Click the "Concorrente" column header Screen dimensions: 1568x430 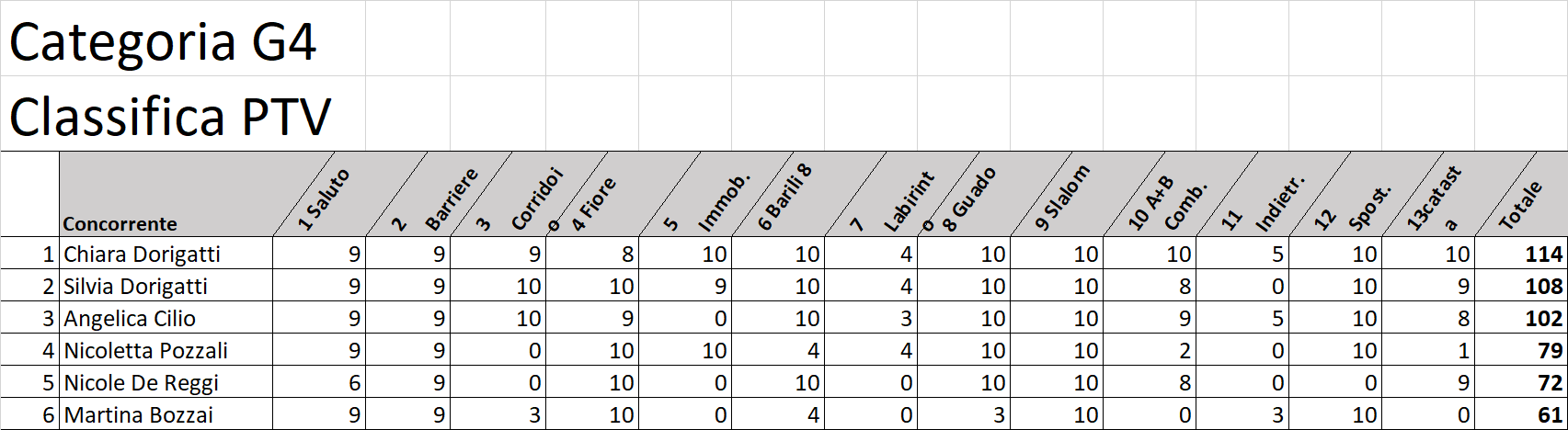pyautogui.click(x=120, y=223)
